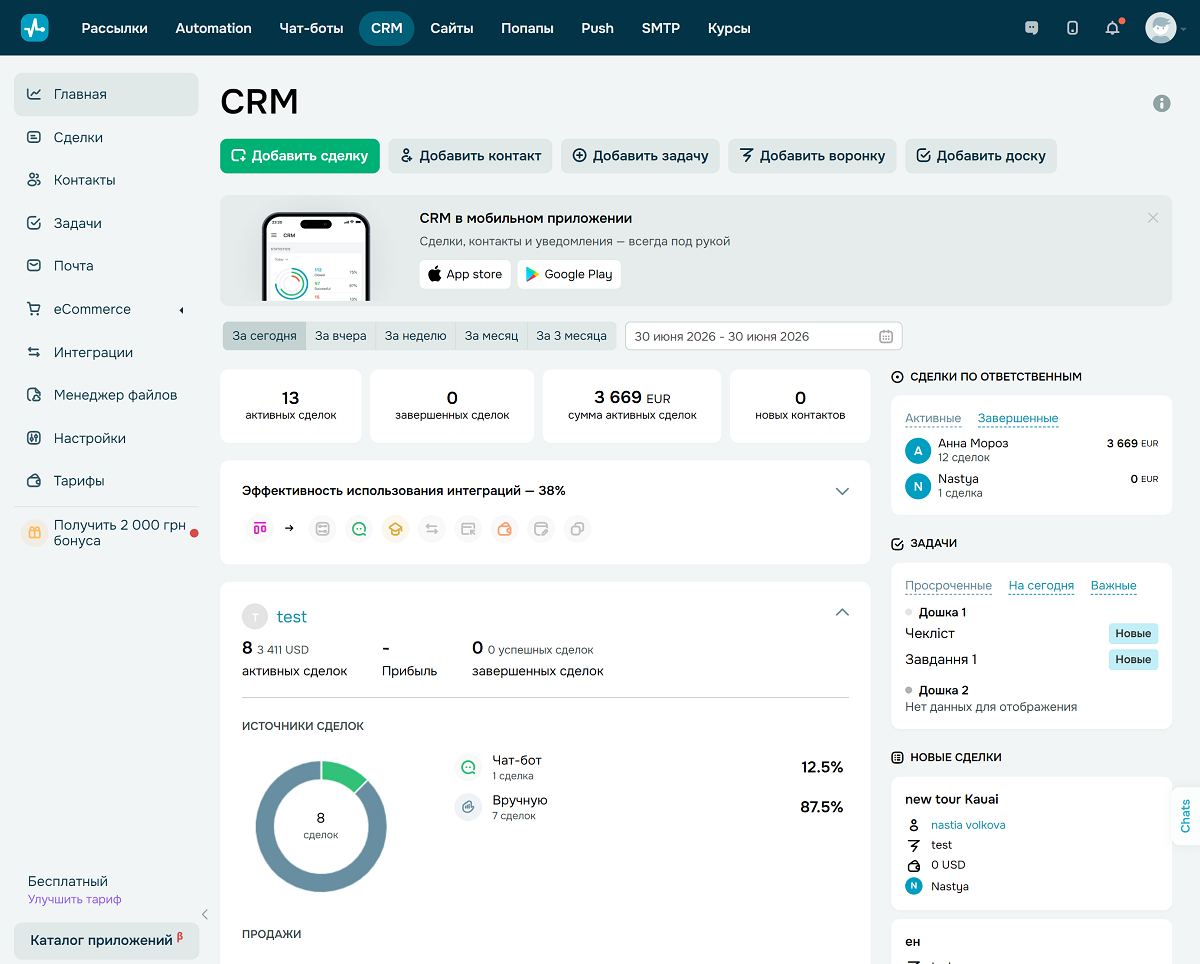The width and height of the screenshot is (1200, 964).
Task: Click the Добавить задачу button
Action: [640, 156]
